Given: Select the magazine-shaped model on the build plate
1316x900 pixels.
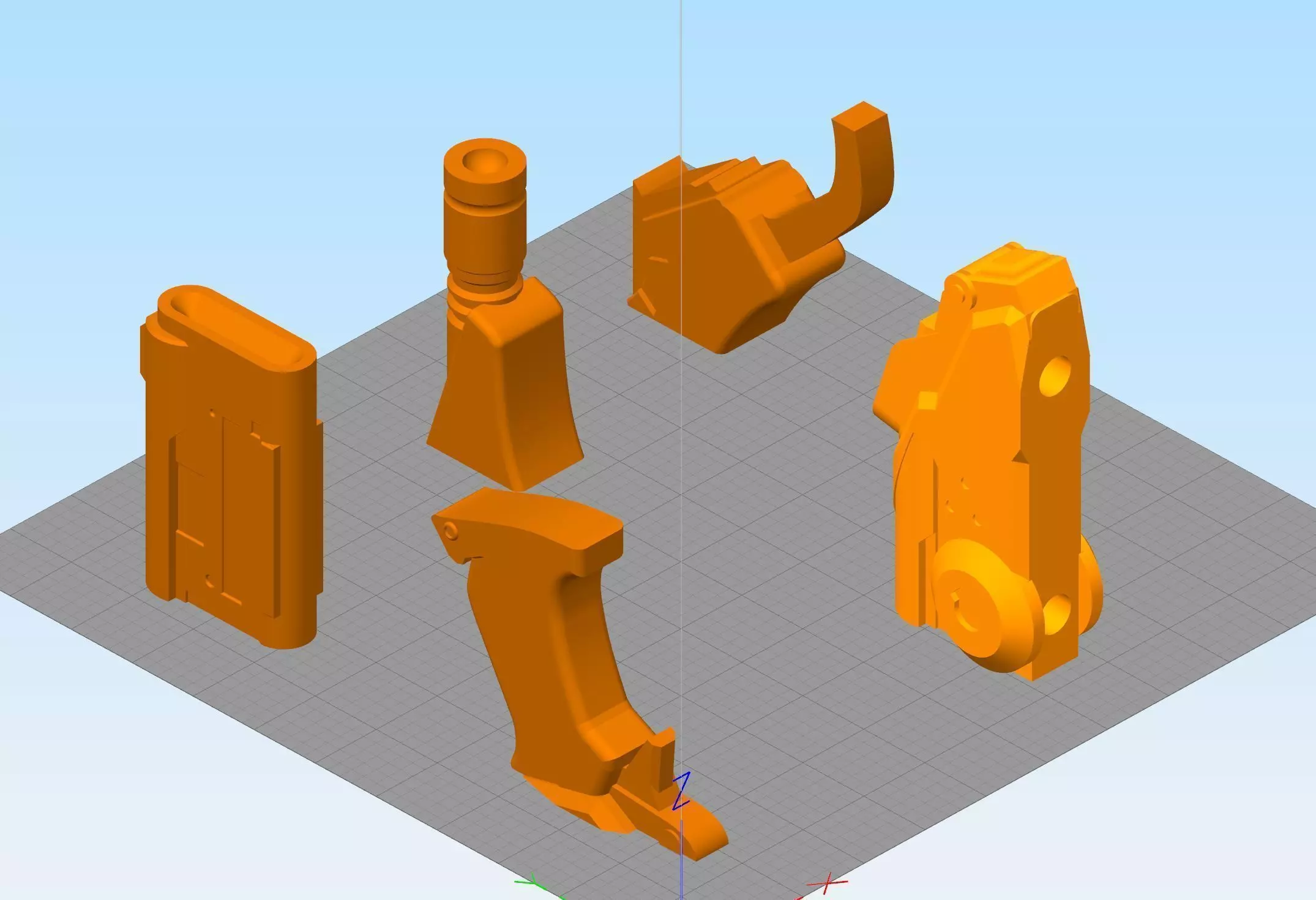Looking at the screenshot, I should point(230,465).
